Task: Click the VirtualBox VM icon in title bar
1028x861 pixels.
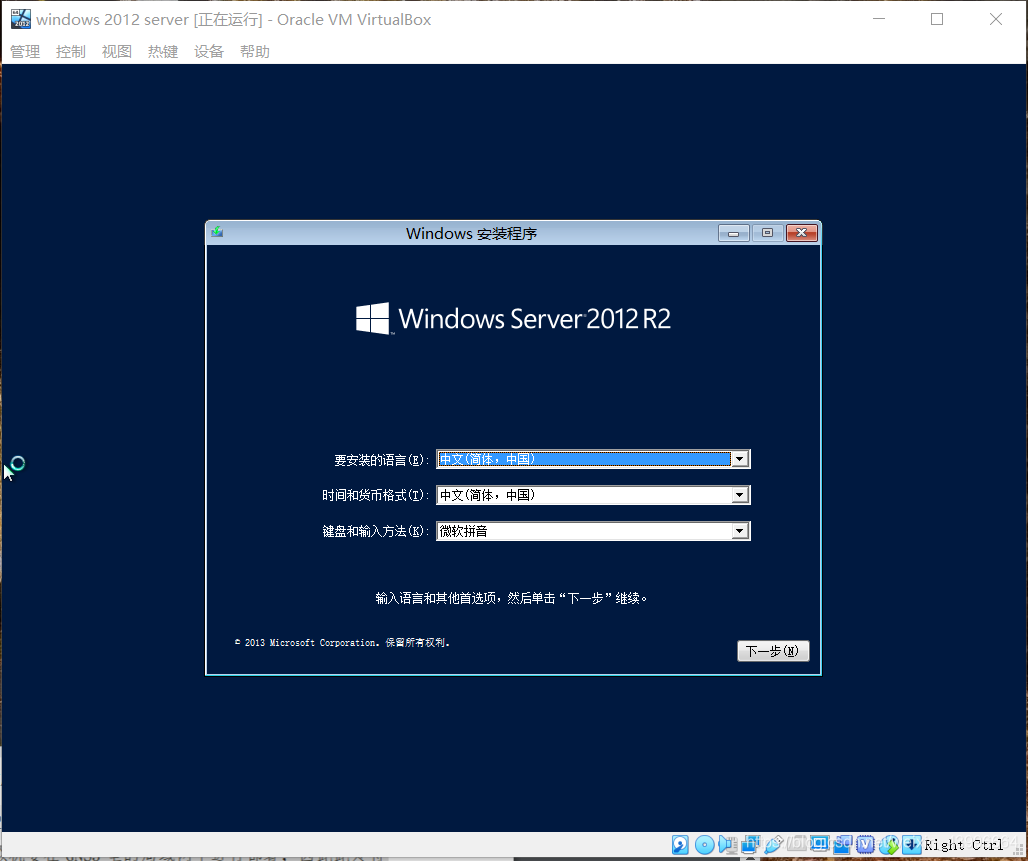Action: (x=20, y=19)
